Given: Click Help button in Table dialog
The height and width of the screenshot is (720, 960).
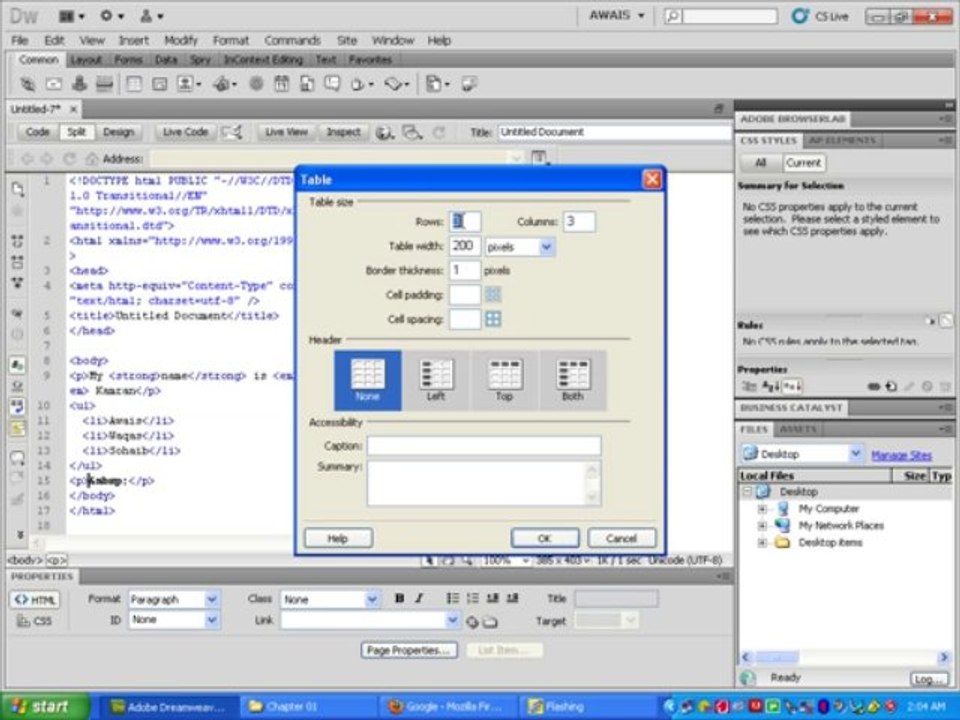Looking at the screenshot, I should 338,538.
